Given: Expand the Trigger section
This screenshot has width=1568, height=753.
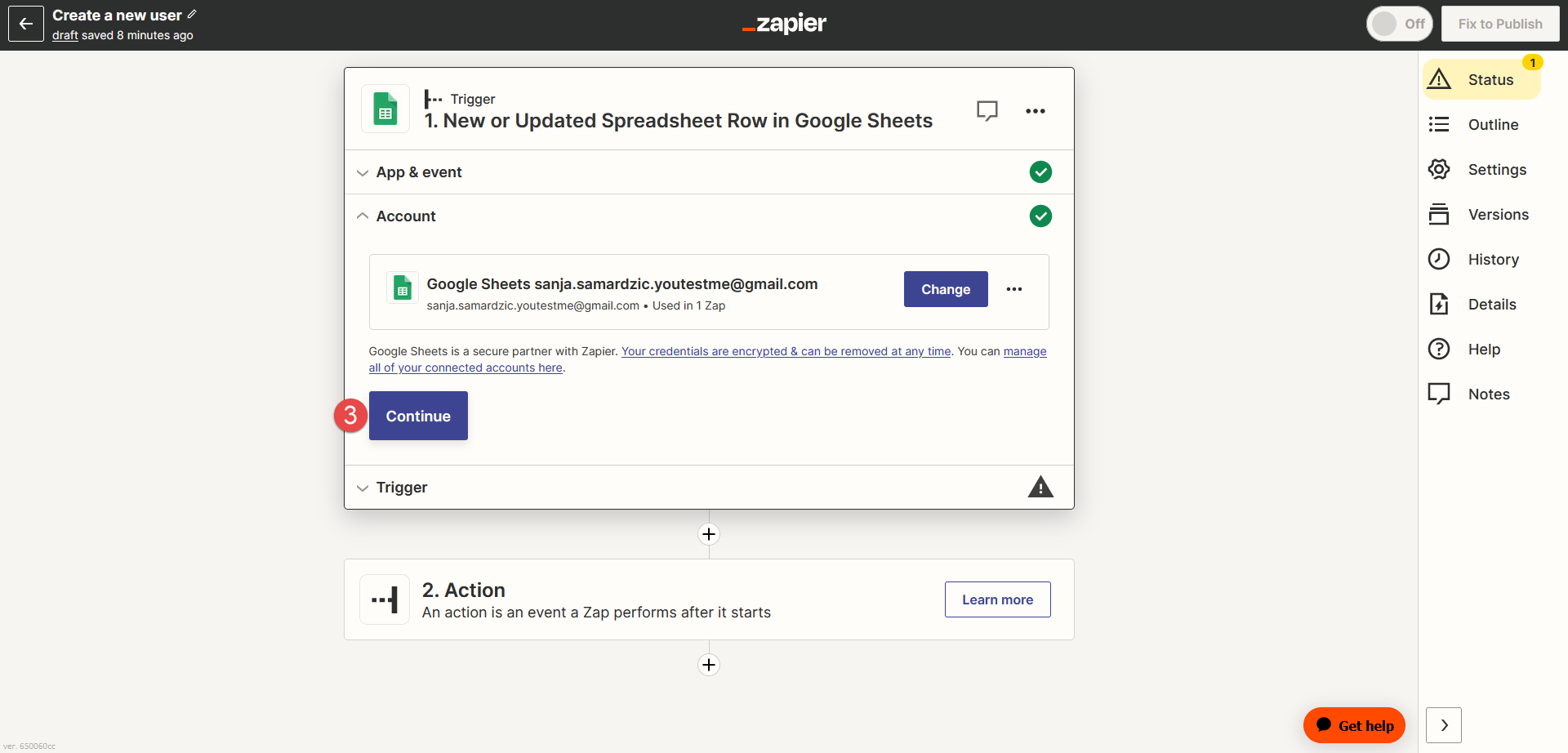Looking at the screenshot, I should [709, 488].
